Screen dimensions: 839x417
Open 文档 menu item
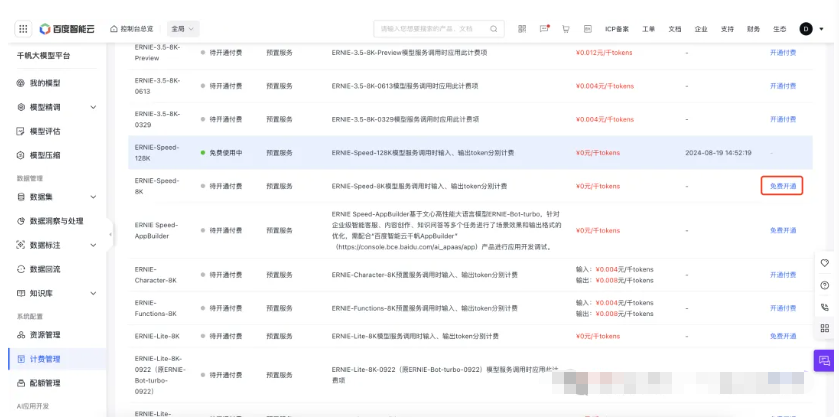pos(675,29)
